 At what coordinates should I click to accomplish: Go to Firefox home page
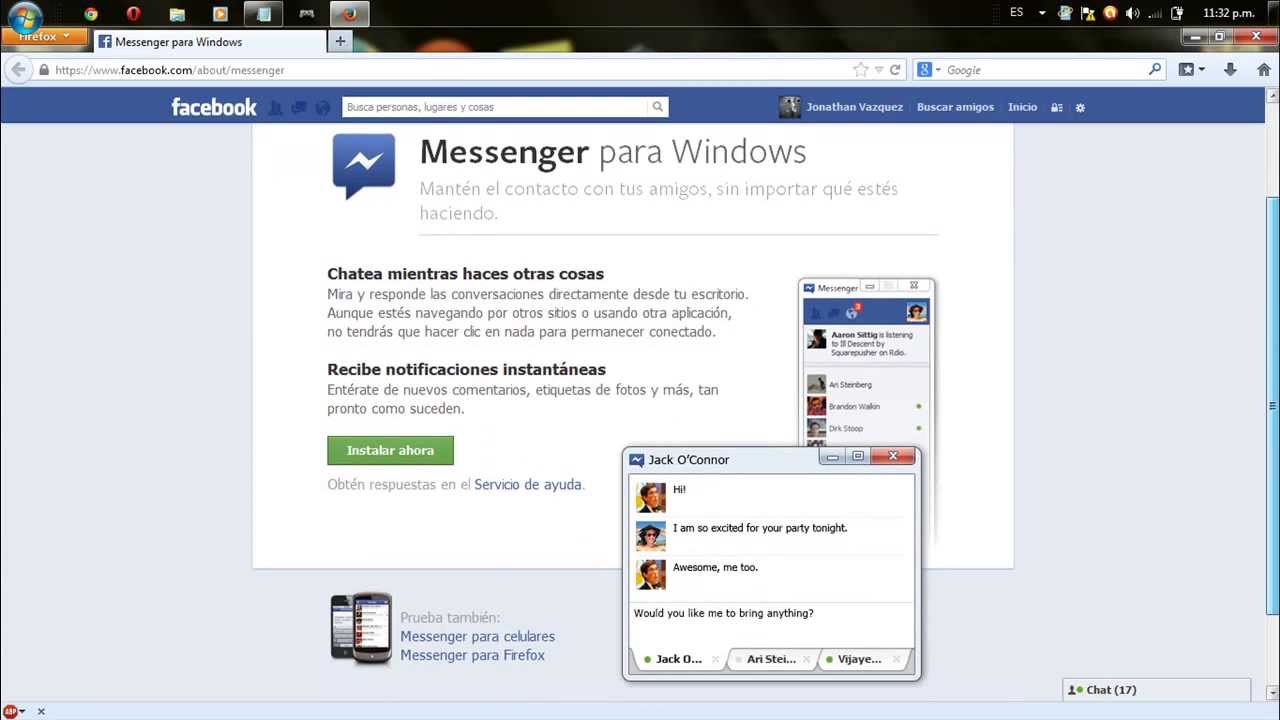click(1263, 70)
